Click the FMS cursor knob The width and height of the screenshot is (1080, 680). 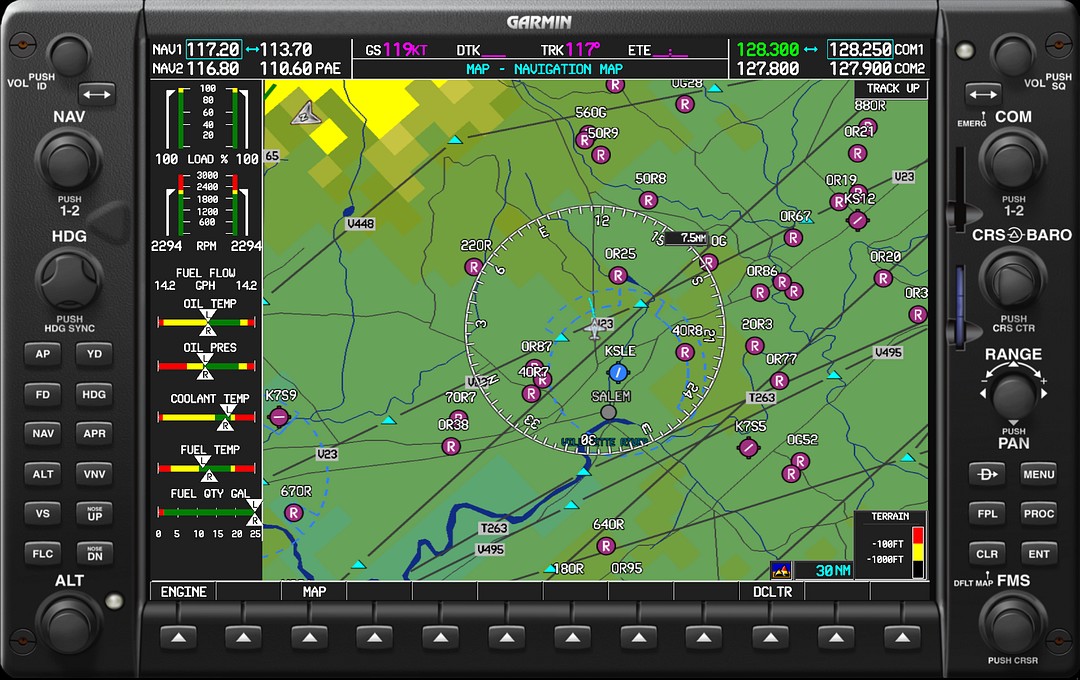point(1012,623)
